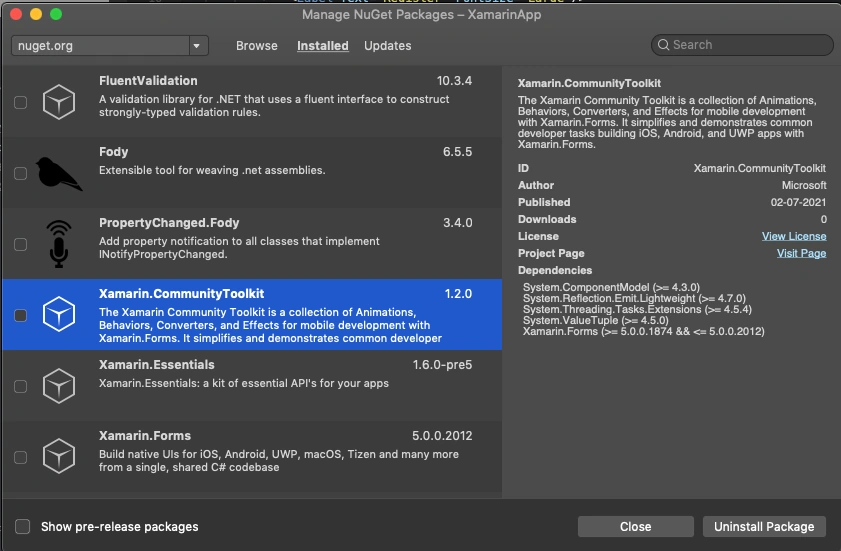Switch to the Updates tab
841x551 pixels.
pos(388,46)
